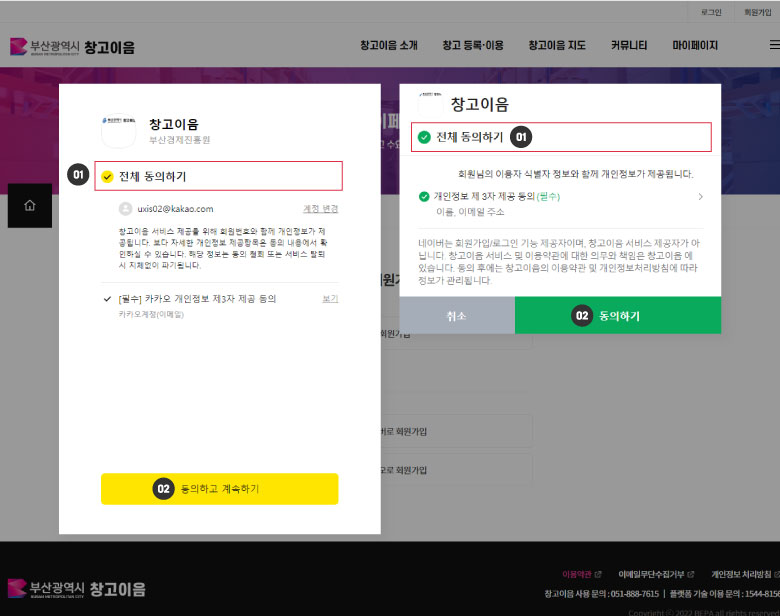Click the black home icon button

(x=30, y=205)
